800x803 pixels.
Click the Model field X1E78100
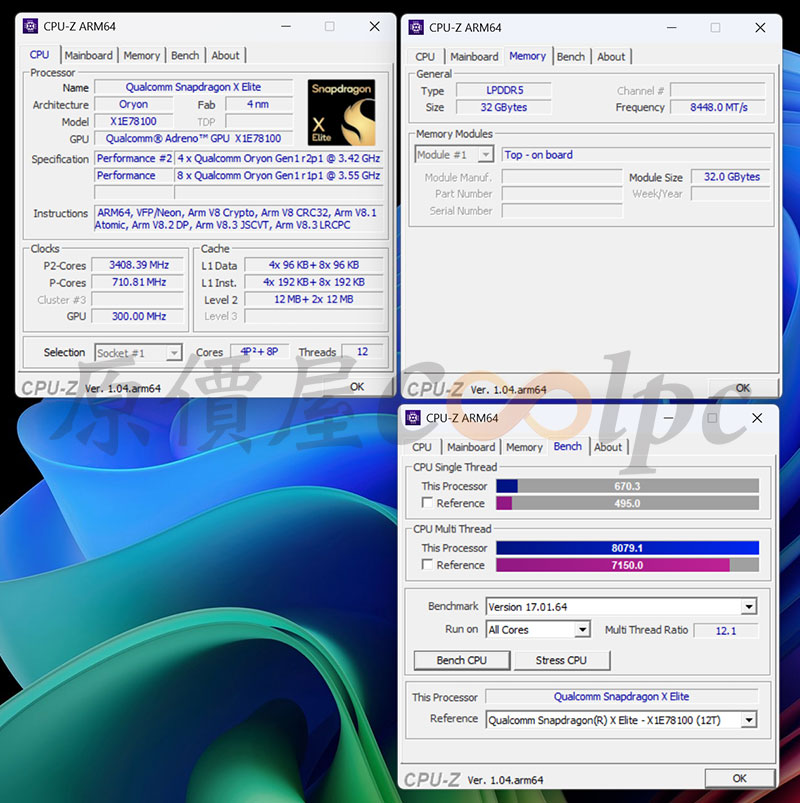[x=134, y=121]
